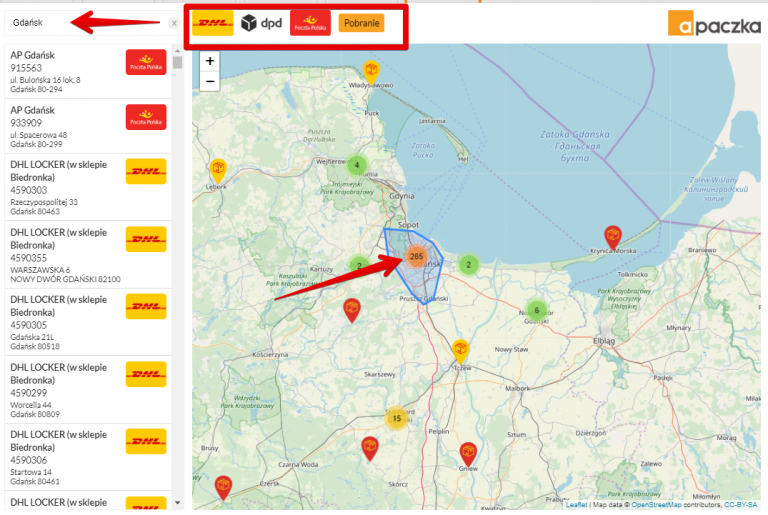
Task: Open the OpenStreetMap attribution link
Action: [656, 505]
